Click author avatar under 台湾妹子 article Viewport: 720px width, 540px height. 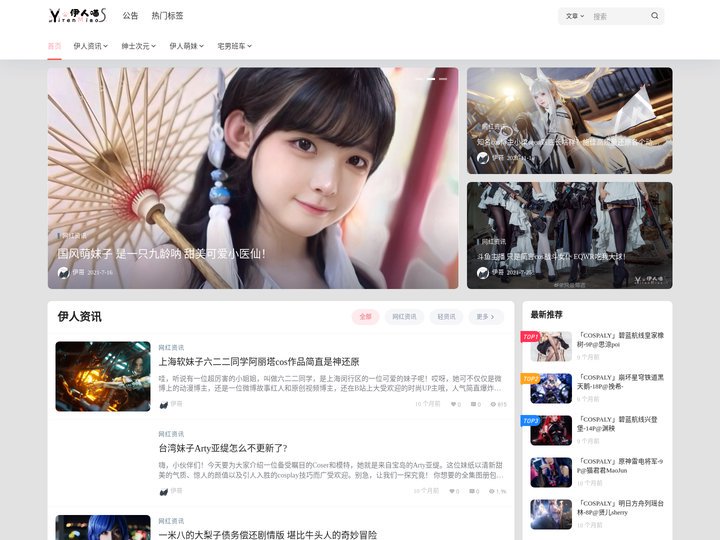tap(163, 491)
